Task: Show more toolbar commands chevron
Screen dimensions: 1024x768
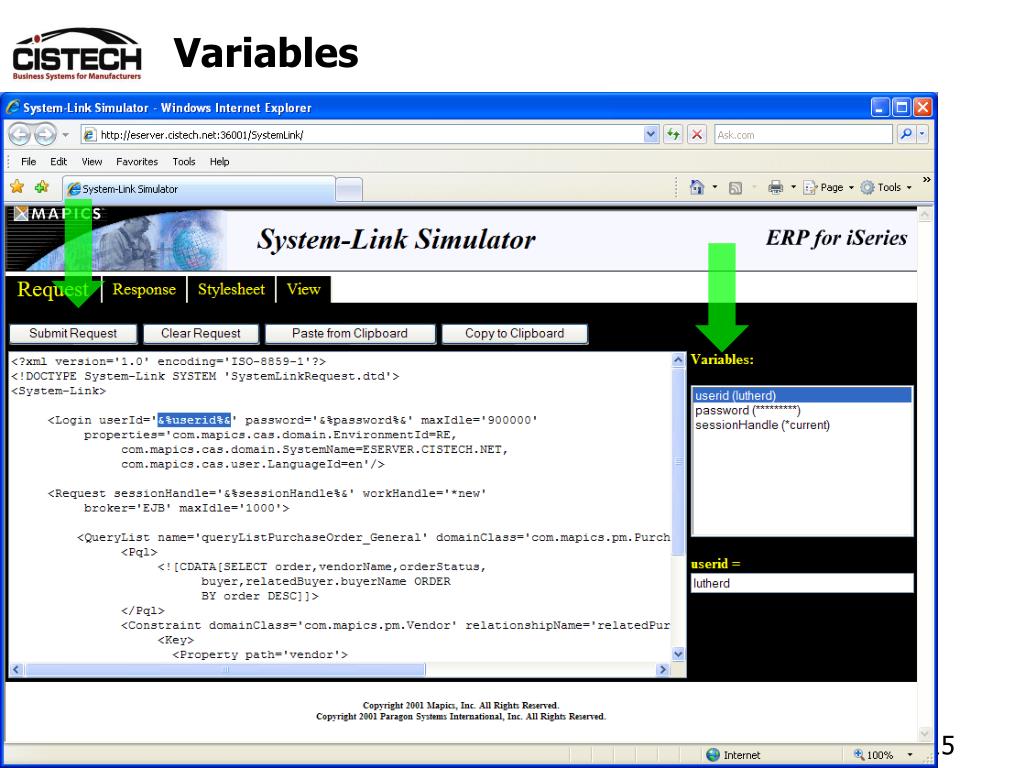Action: tap(927, 180)
